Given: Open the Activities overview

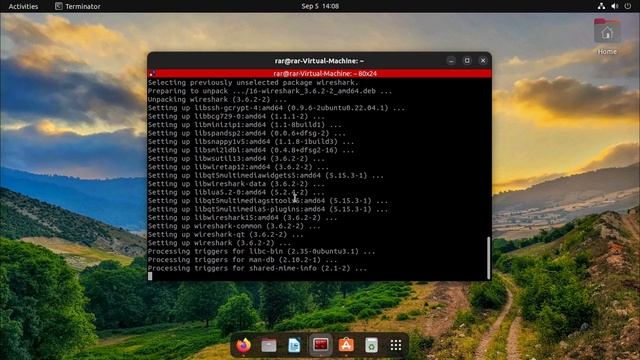Looking at the screenshot, I should (23, 6).
